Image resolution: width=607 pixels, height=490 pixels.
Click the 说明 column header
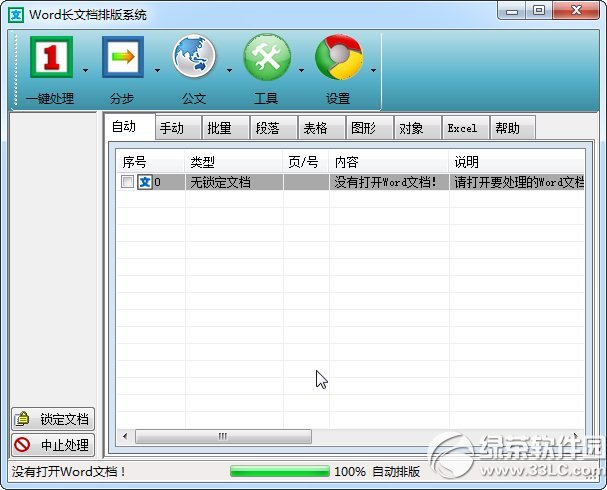pos(517,161)
